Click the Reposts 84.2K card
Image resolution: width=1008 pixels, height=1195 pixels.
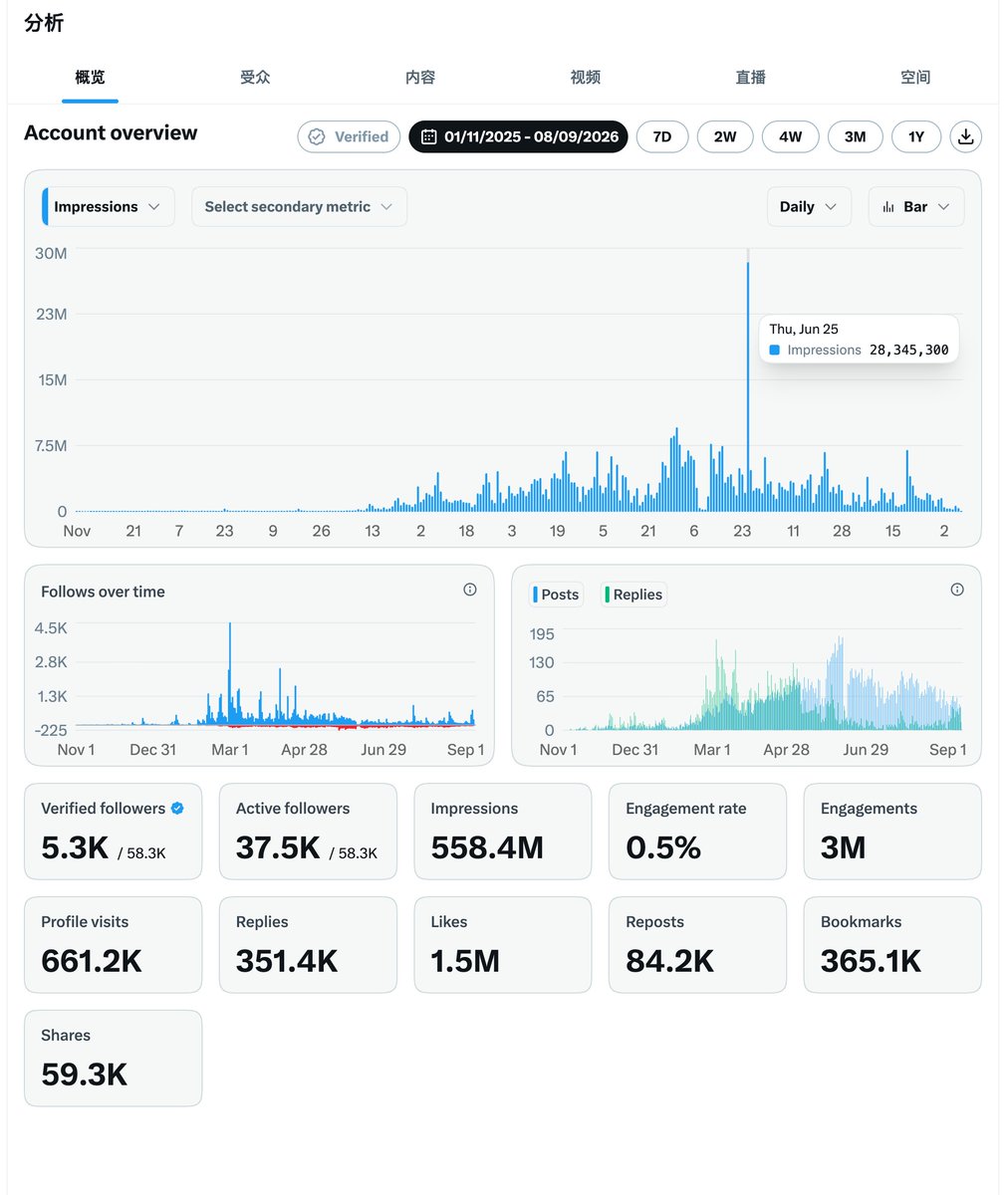click(697, 945)
